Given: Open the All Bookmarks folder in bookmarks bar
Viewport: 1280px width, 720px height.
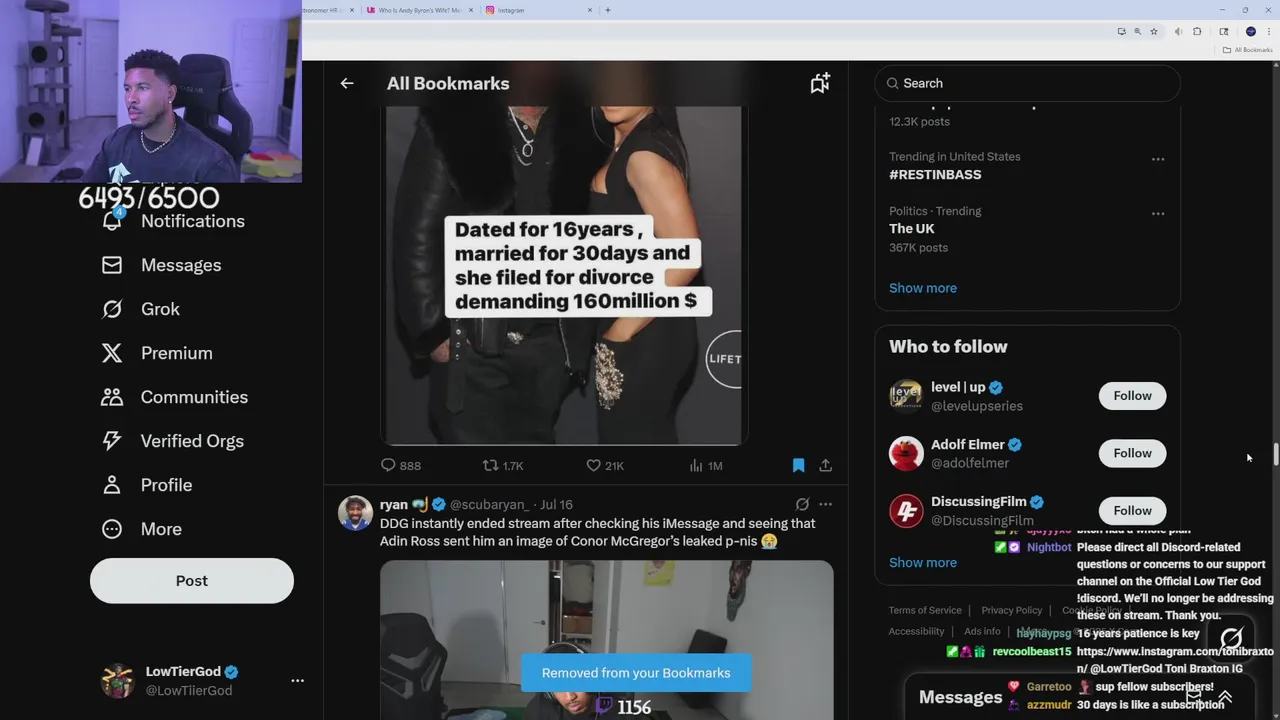Looking at the screenshot, I should [1247, 50].
